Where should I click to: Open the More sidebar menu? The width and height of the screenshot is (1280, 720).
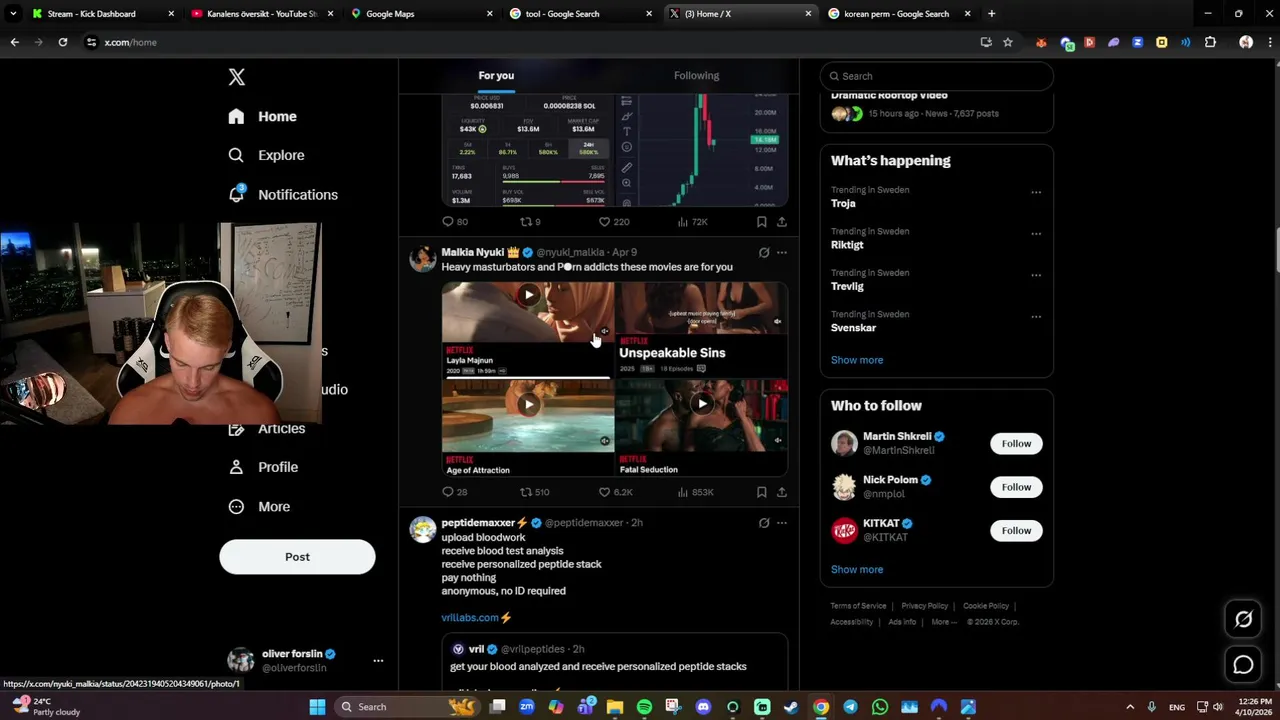pyautogui.click(x=259, y=507)
